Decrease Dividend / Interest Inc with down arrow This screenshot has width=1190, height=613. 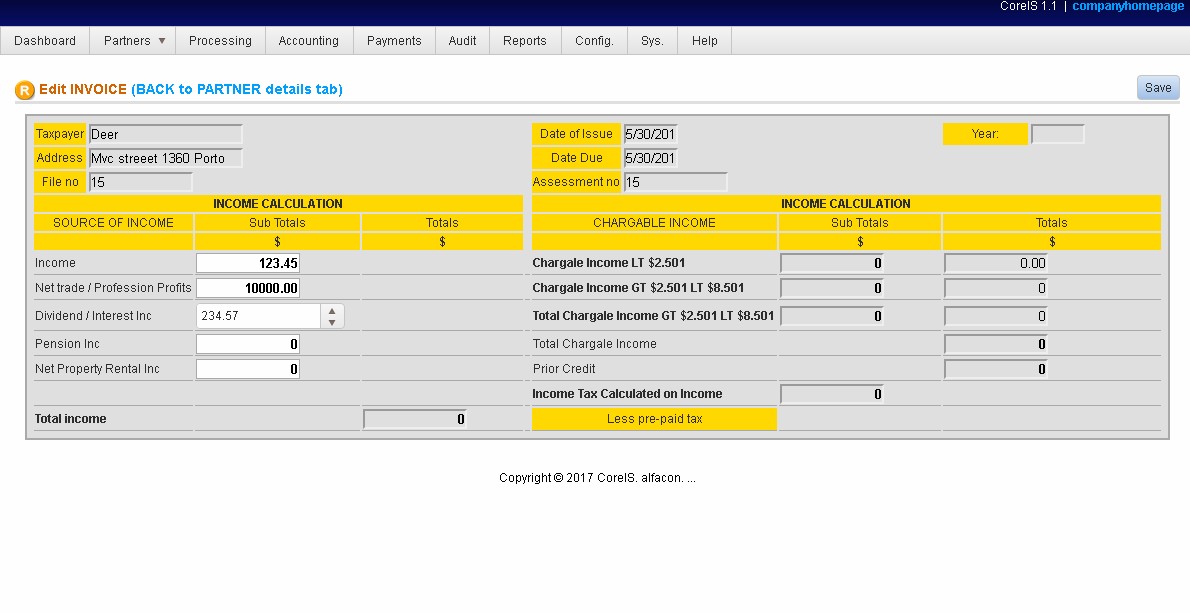click(332, 322)
